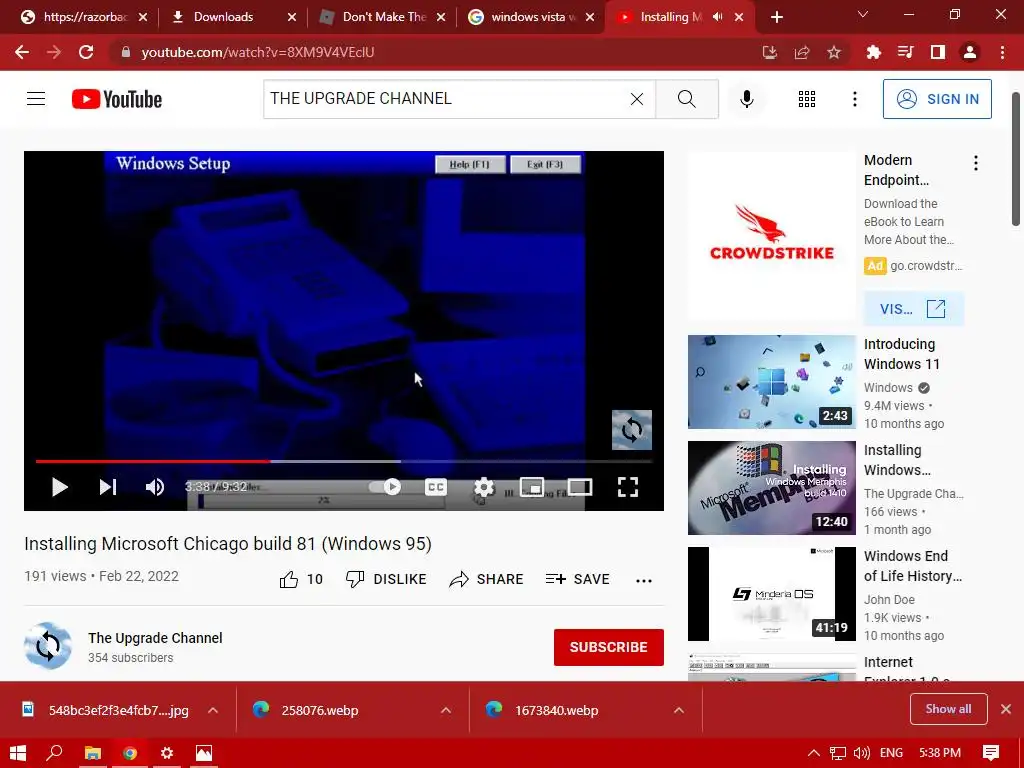Open the tab search chevron
Screen dimensions: 1024x768
coord(863,14)
